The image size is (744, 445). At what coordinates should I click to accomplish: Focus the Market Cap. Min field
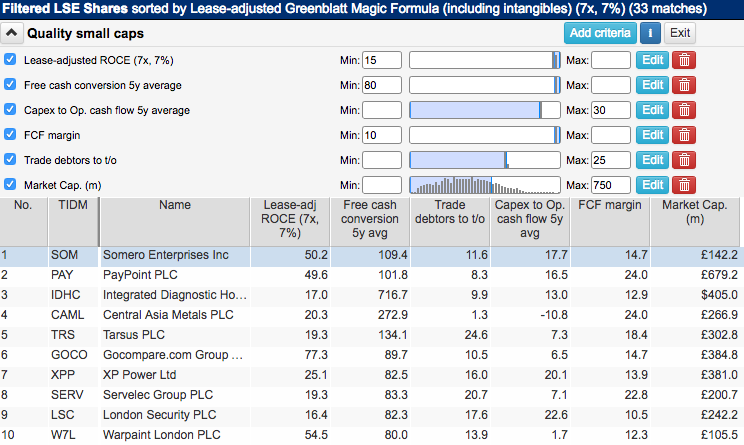click(x=382, y=185)
